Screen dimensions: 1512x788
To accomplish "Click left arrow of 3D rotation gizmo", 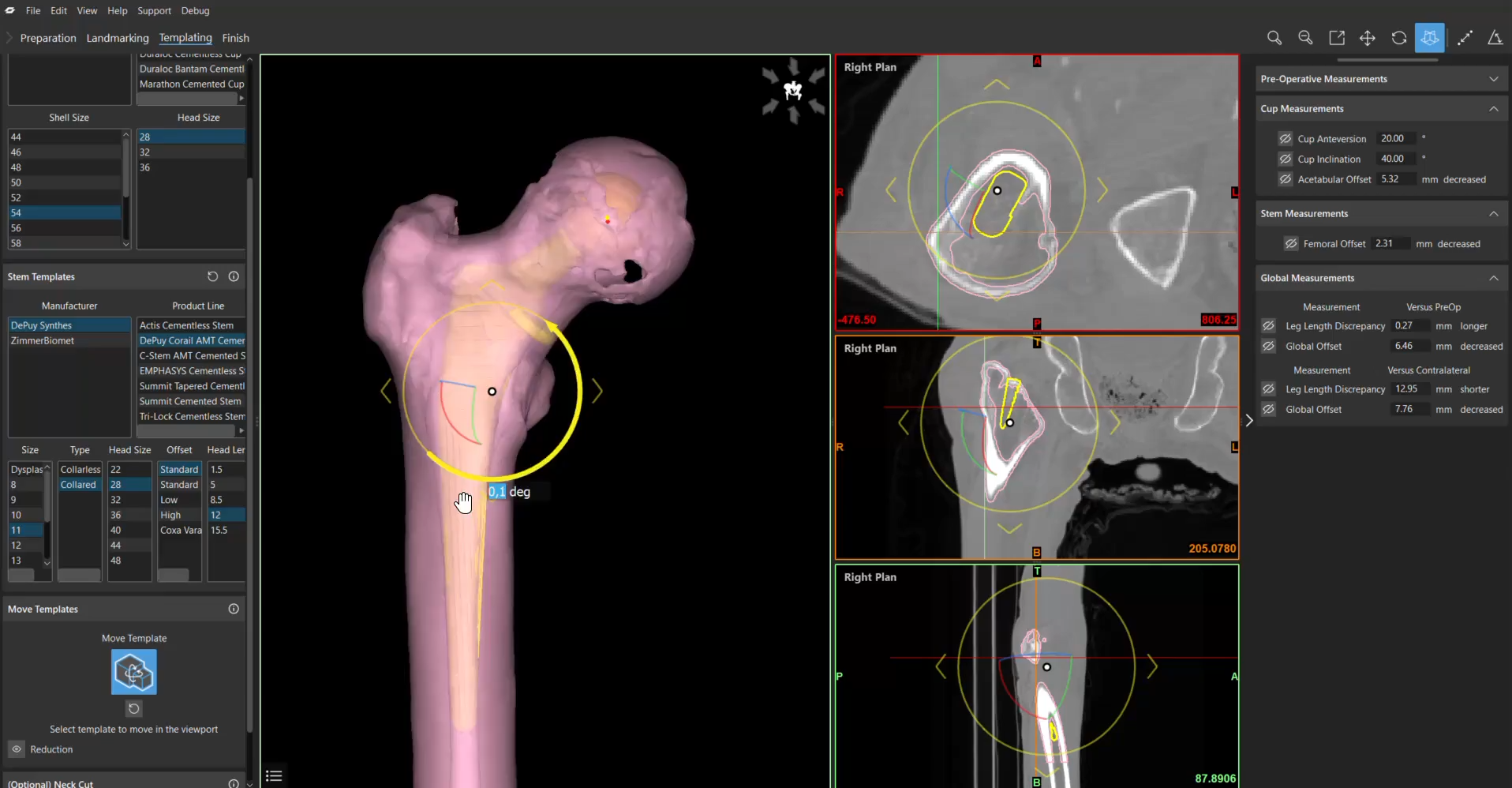I will click(x=386, y=391).
